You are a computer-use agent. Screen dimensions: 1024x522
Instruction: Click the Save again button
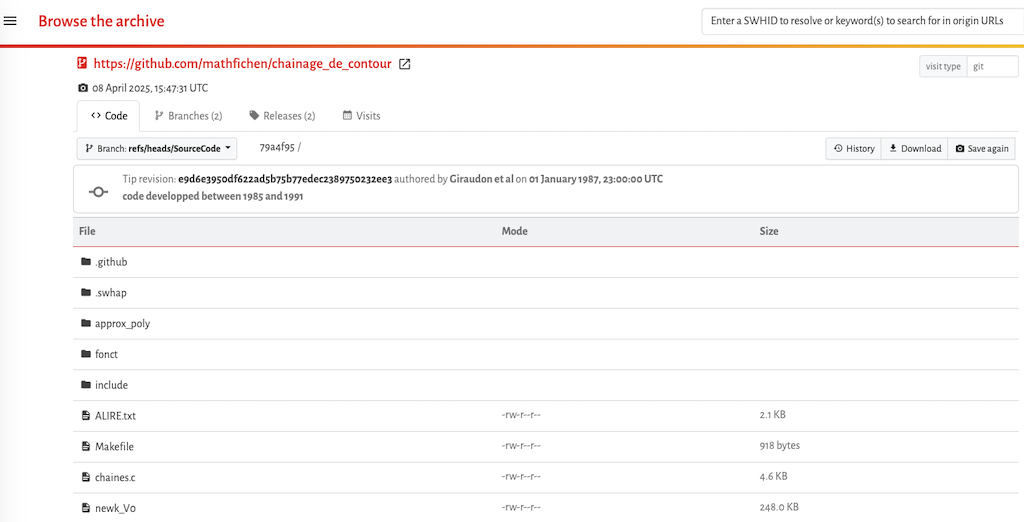click(x=982, y=149)
